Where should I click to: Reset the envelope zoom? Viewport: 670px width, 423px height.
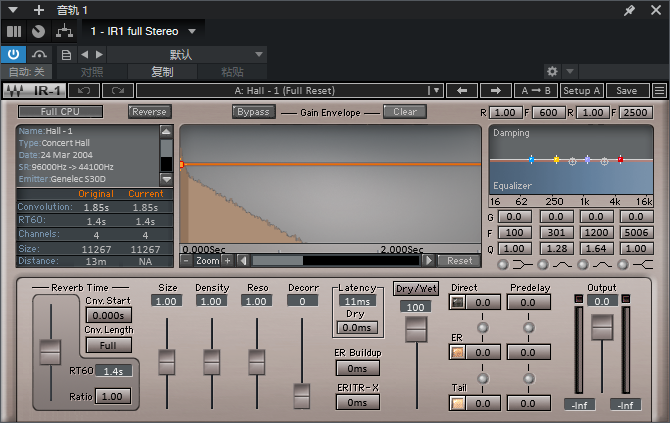(x=460, y=261)
